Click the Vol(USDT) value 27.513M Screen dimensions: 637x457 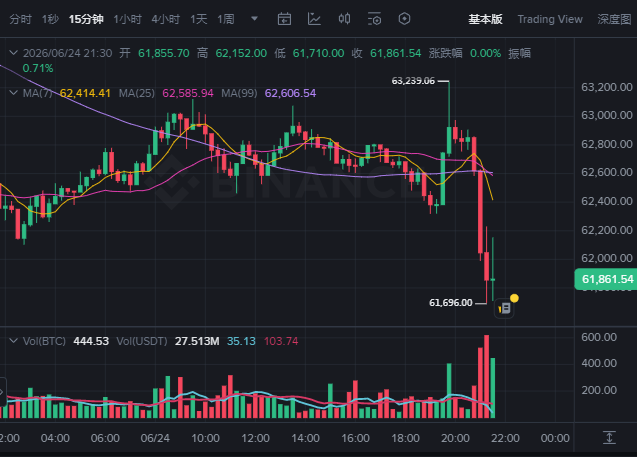click(197, 341)
